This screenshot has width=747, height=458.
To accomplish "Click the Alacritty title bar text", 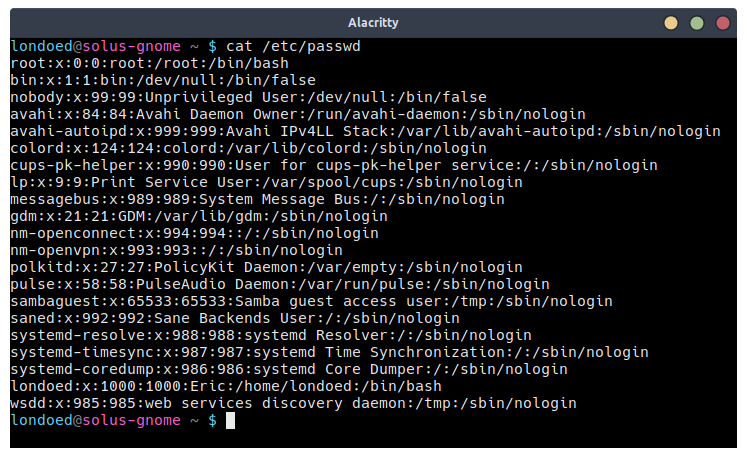I will point(373,22).
